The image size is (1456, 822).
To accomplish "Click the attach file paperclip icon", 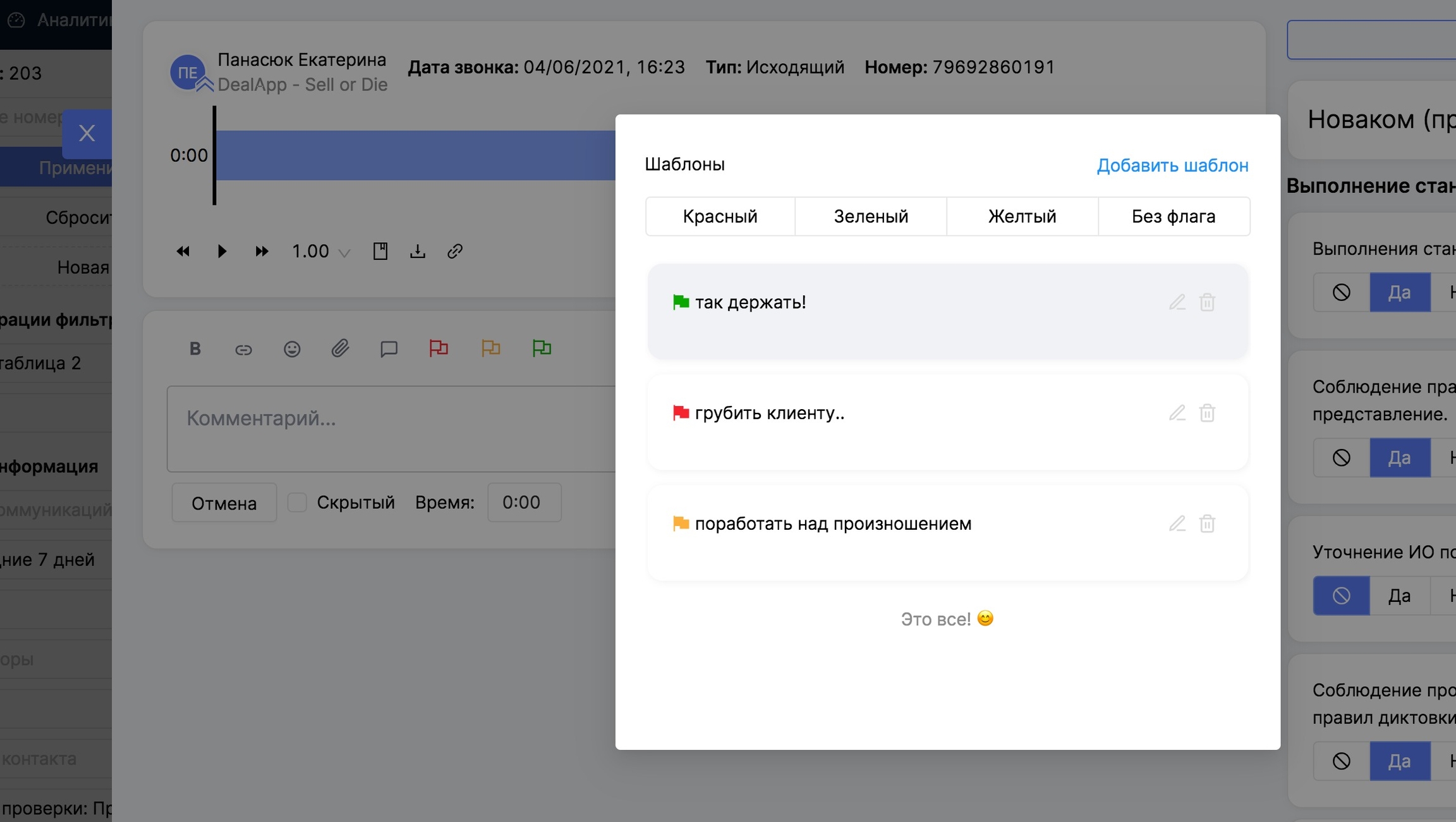I will click(x=340, y=348).
